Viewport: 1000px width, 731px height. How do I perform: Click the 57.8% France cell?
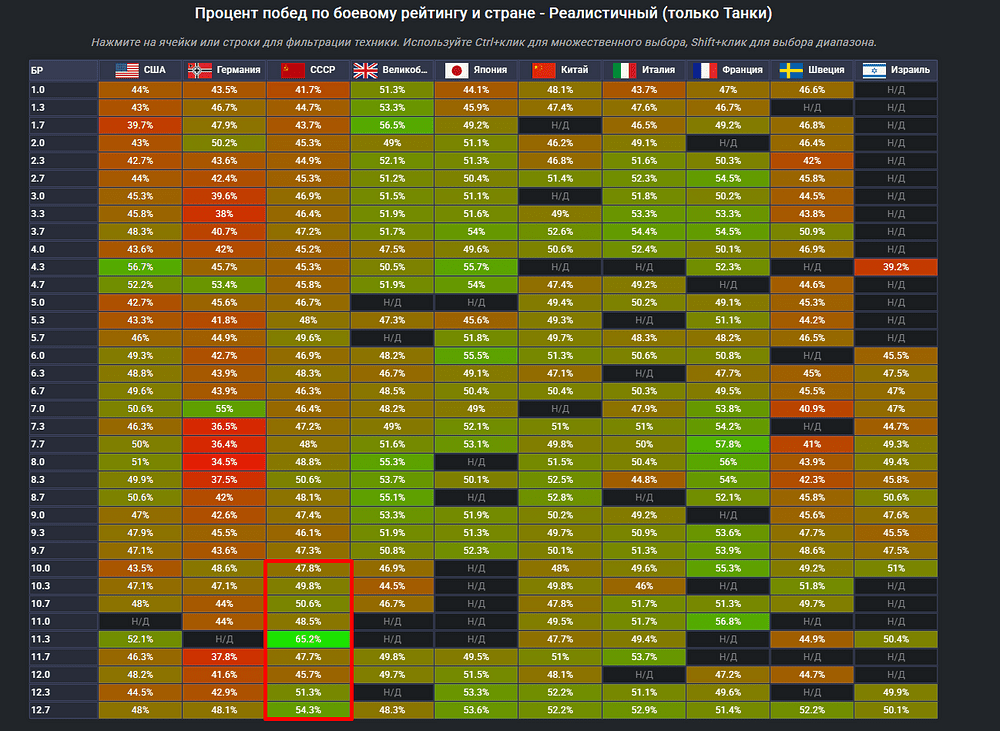(728, 443)
